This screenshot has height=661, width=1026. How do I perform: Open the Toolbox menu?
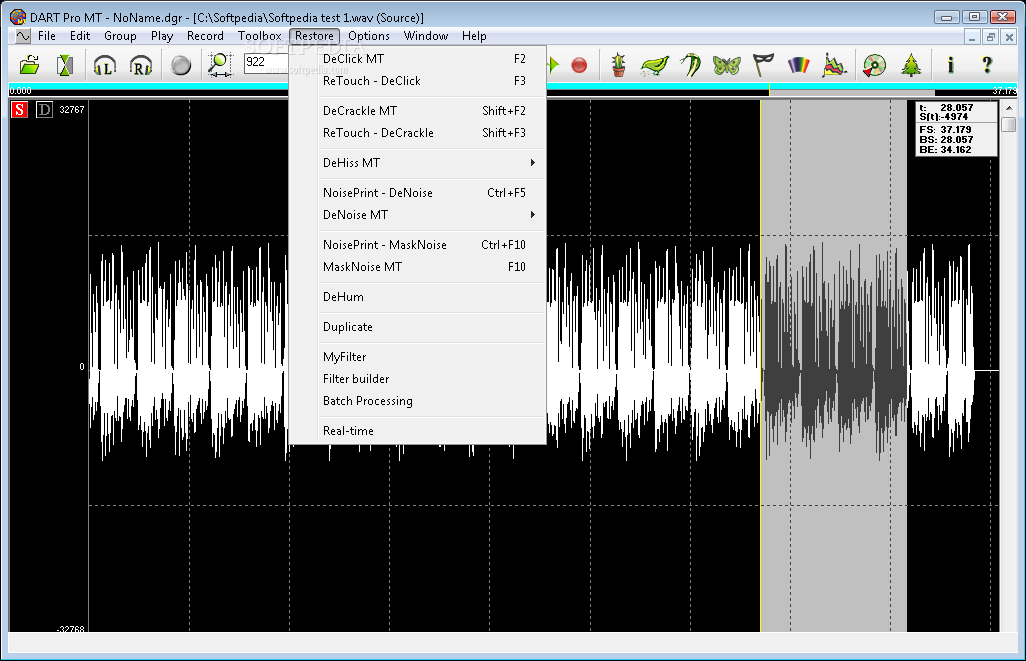pos(260,36)
